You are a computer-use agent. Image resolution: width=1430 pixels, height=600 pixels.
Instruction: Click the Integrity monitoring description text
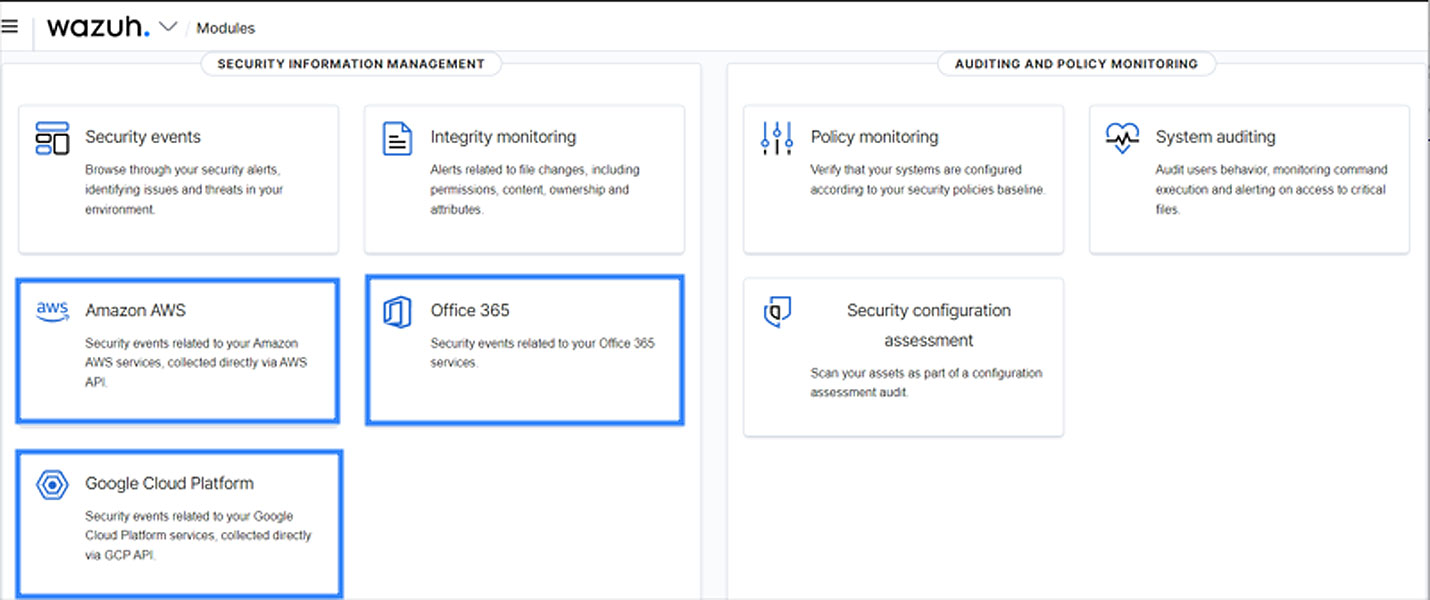click(x=535, y=190)
